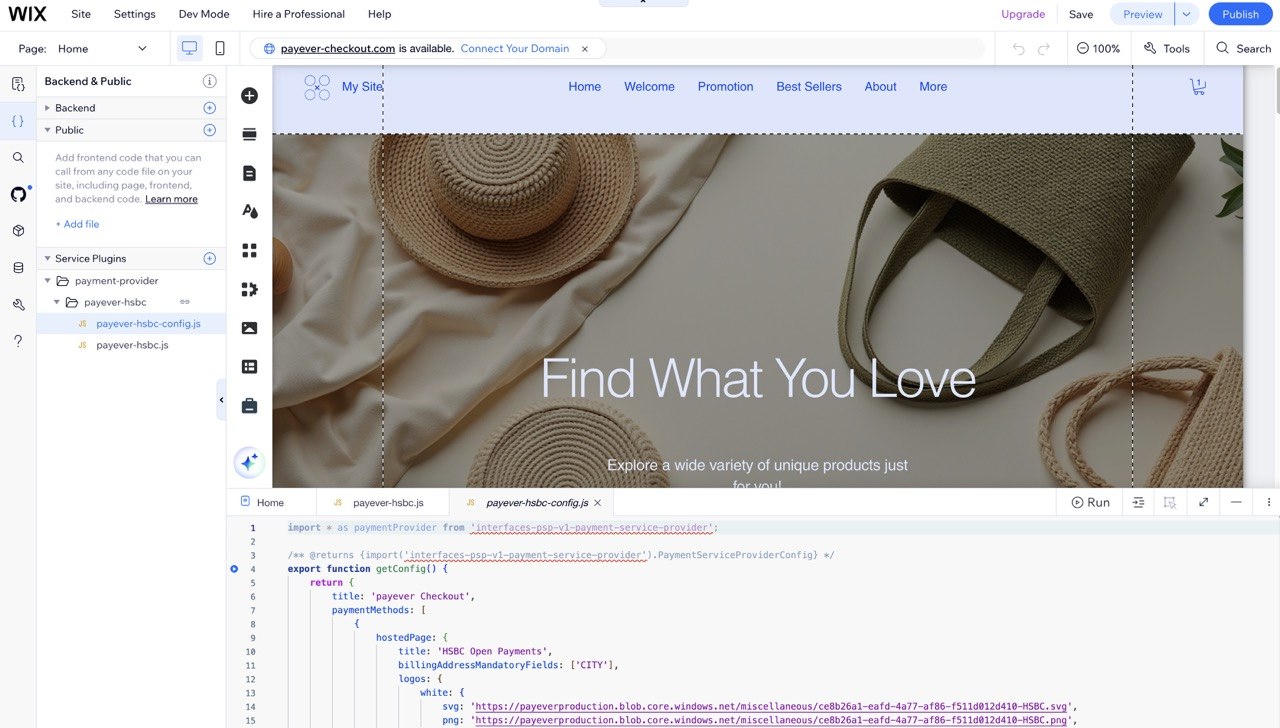Open Tools in the top toolbar
1280x728 pixels.
(1166, 48)
